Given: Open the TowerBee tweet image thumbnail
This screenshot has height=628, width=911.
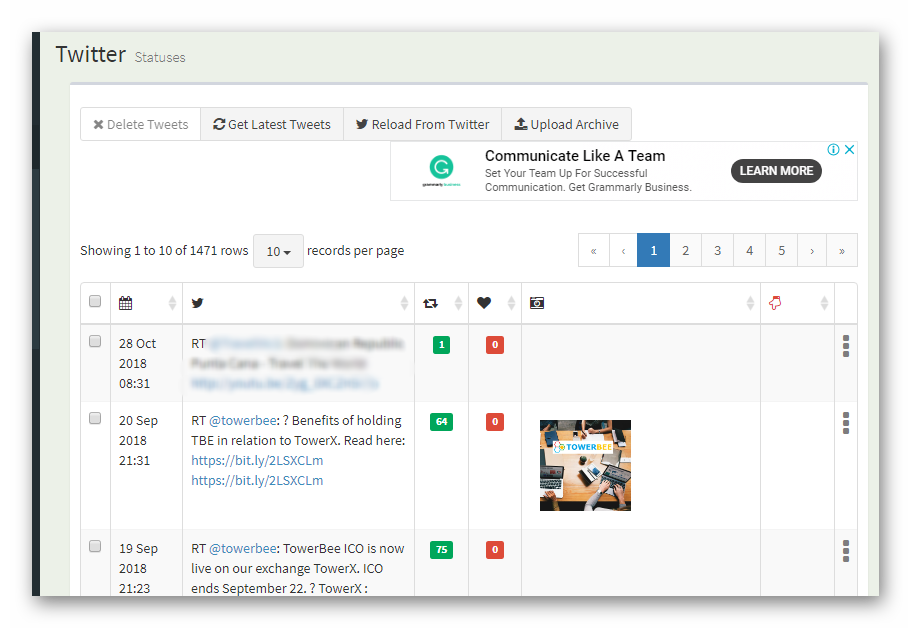Looking at the screenshot, I should 585,465.
